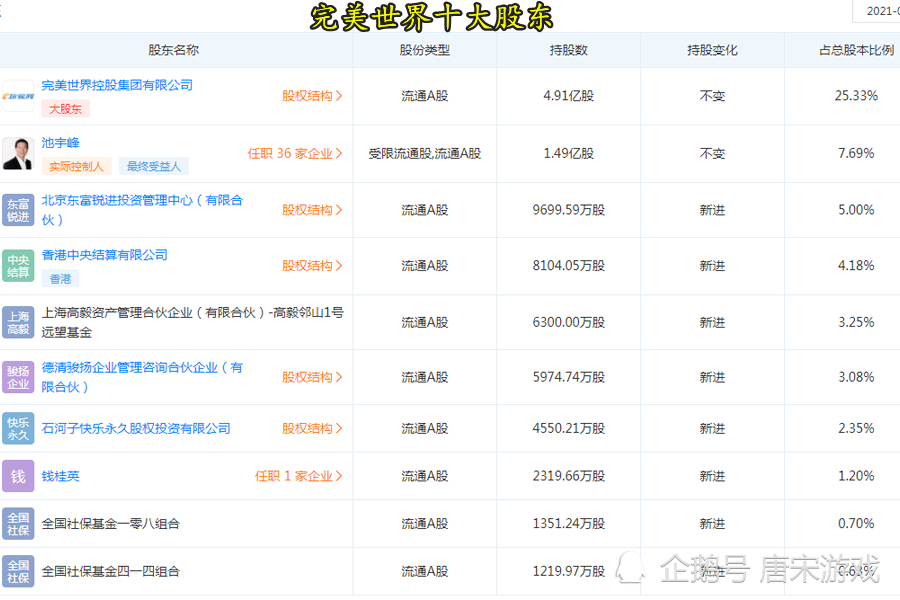This screenshot has height=600, width=900.
Task: Expand 股权结构 for 香港中央结算
Action: pos(312,266)
